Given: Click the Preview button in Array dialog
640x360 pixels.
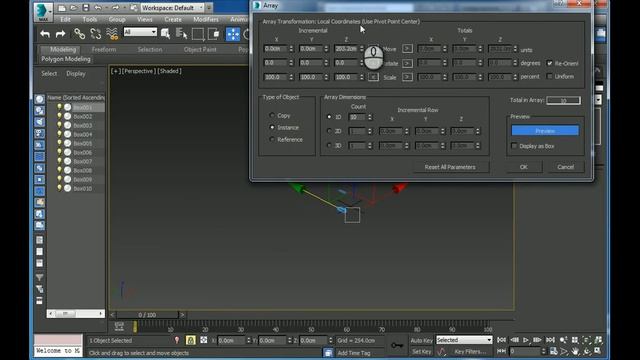Looking at the screenshot, I should [x=545, y=131].
